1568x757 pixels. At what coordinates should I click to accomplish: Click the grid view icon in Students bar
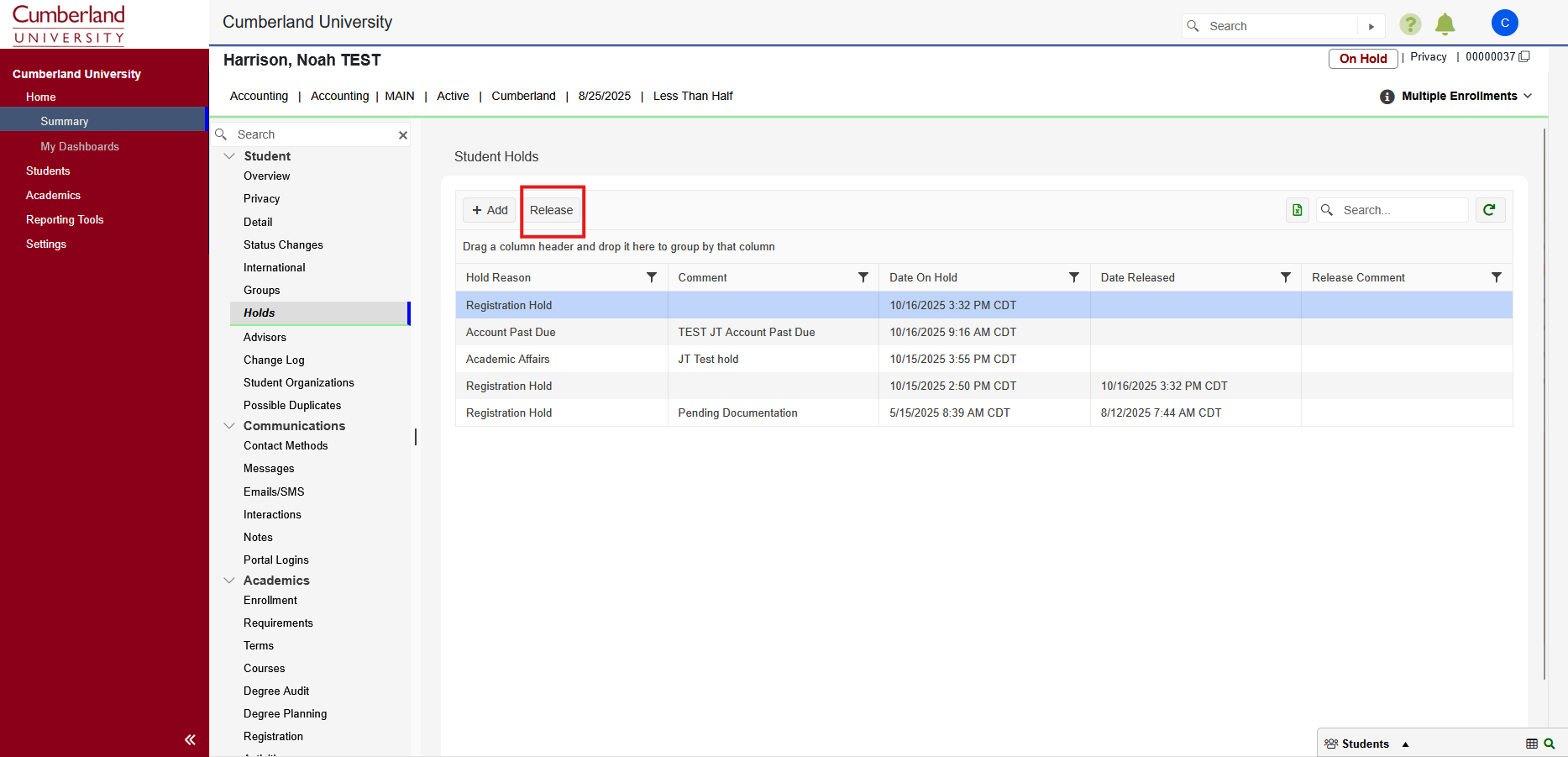(x=1532, y=744)
